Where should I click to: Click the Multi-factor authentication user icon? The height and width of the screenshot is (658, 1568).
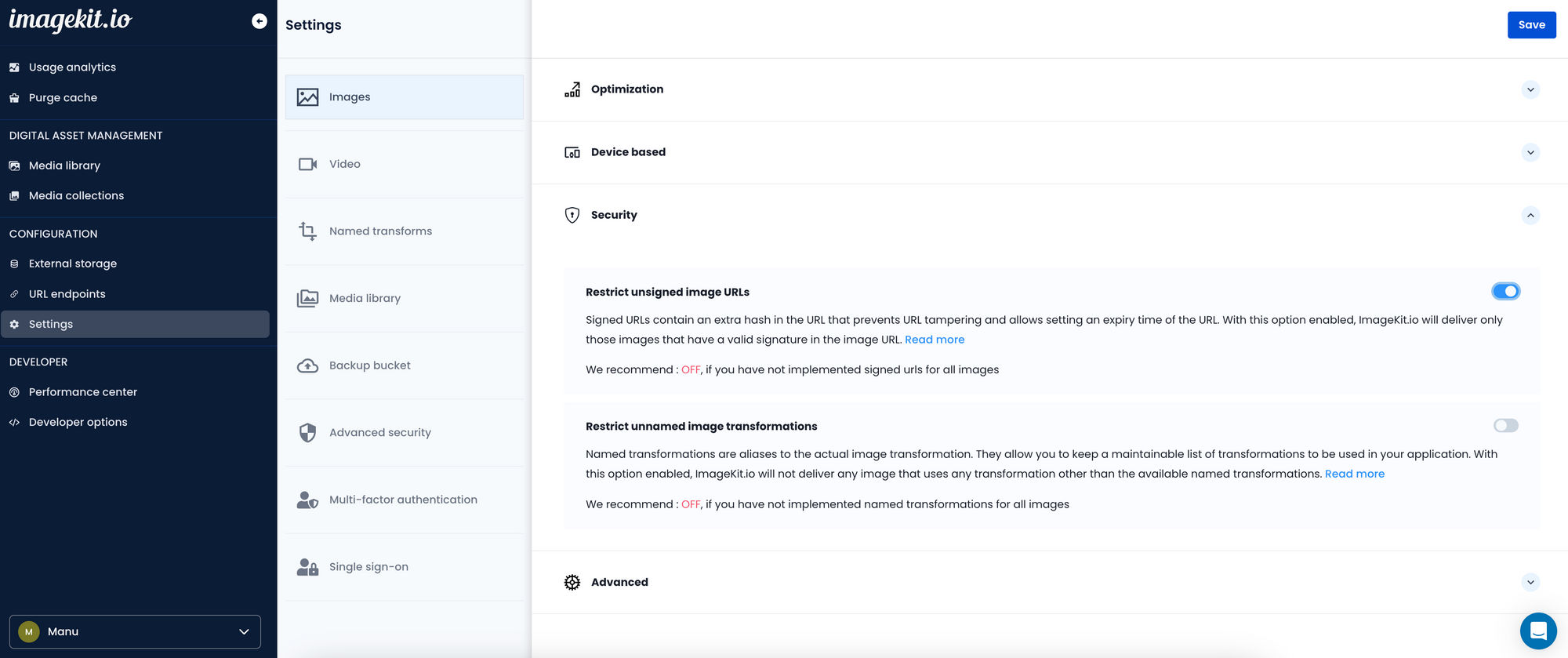tap(307, 500)
